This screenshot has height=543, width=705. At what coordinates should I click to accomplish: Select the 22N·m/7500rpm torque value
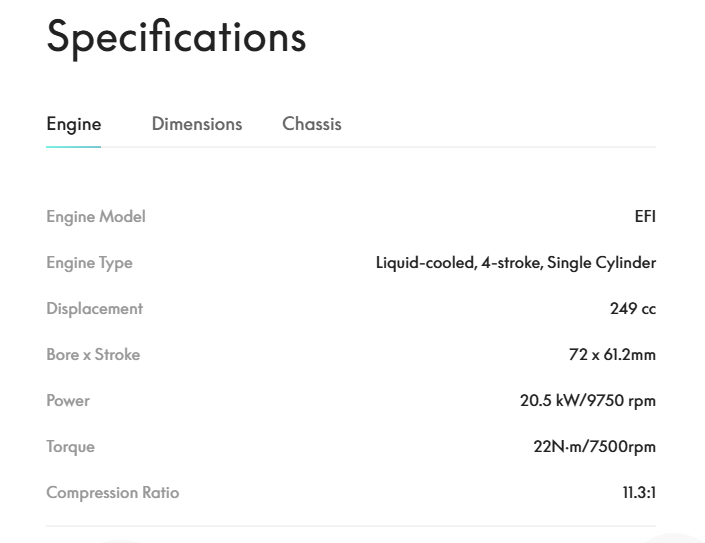pyautogui.click(x=594, y=447)
